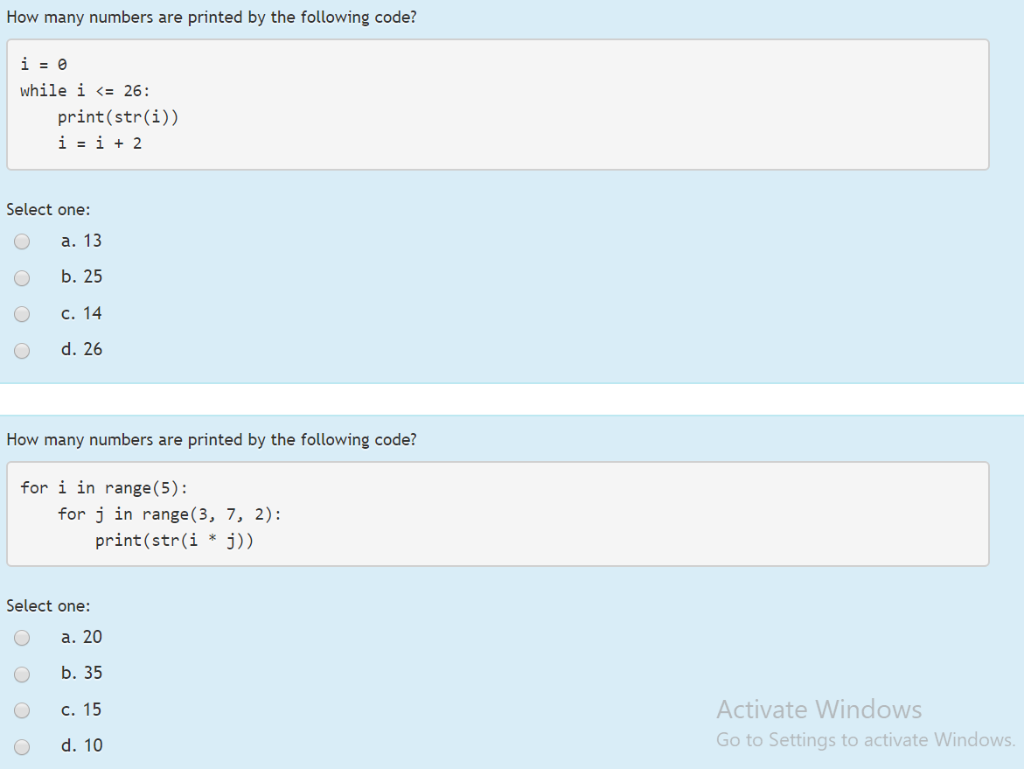Select answer a. 20 for second question

tap(21, 638)
